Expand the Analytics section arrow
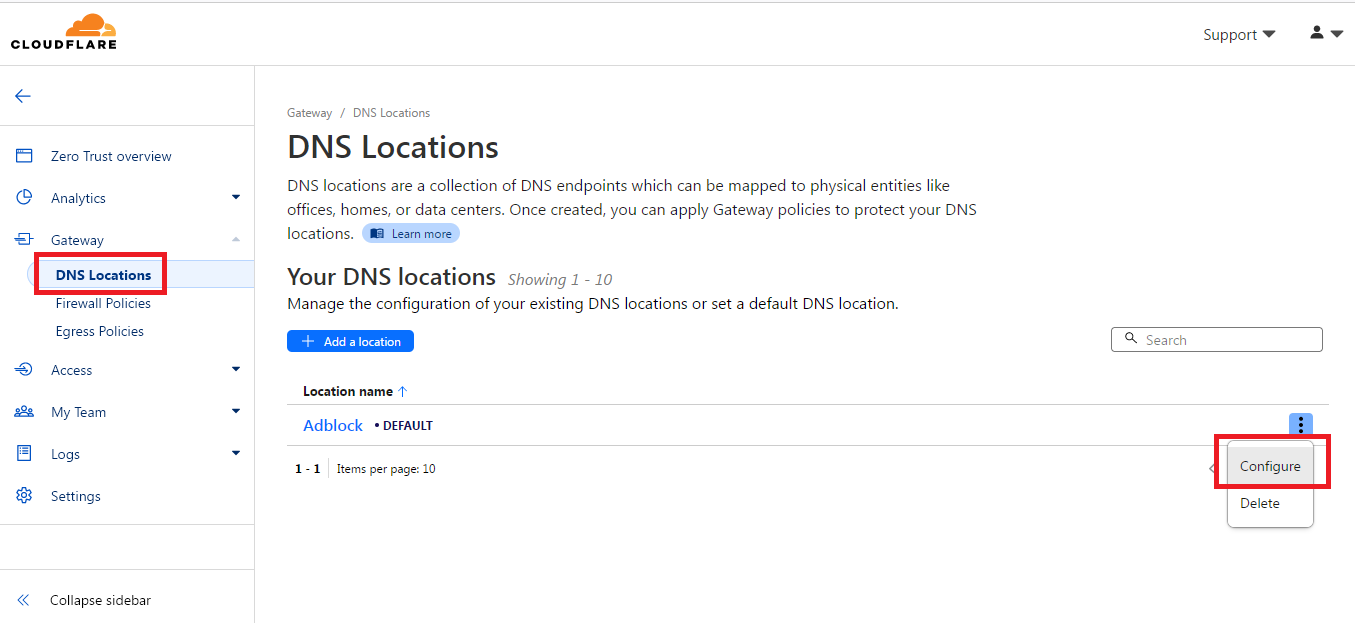Screen dimensions: 1355x623 [x=236, y=198]
